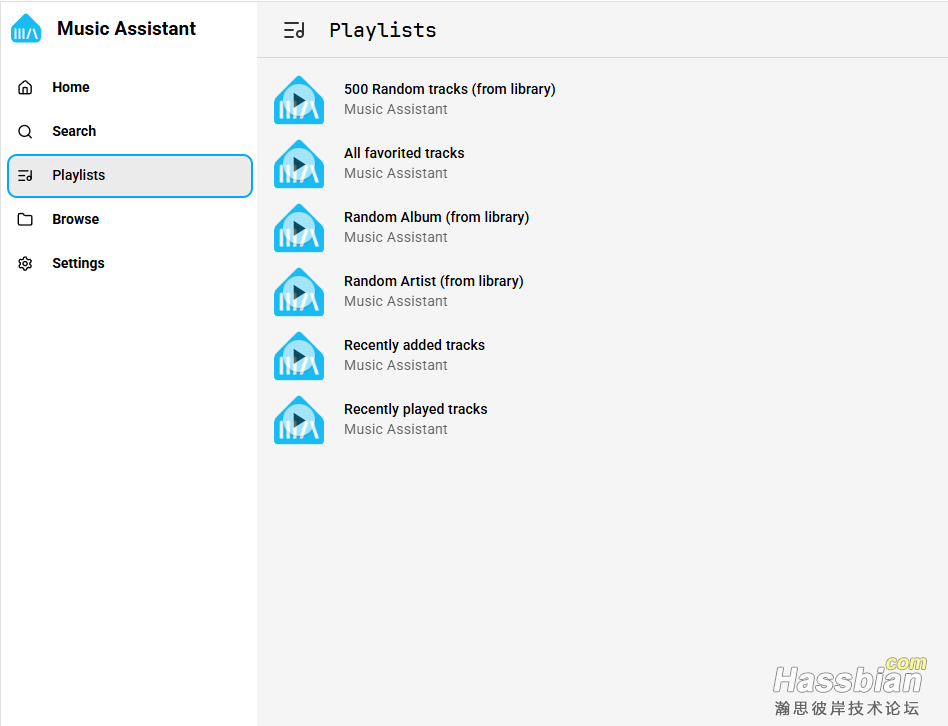Click the Random Artist playlist thumbnail
Viewport: 948px width, 726px height.
[299, 292]
